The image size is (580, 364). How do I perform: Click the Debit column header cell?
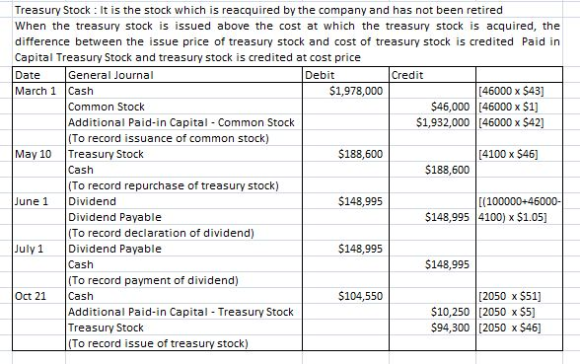(345, 75)
